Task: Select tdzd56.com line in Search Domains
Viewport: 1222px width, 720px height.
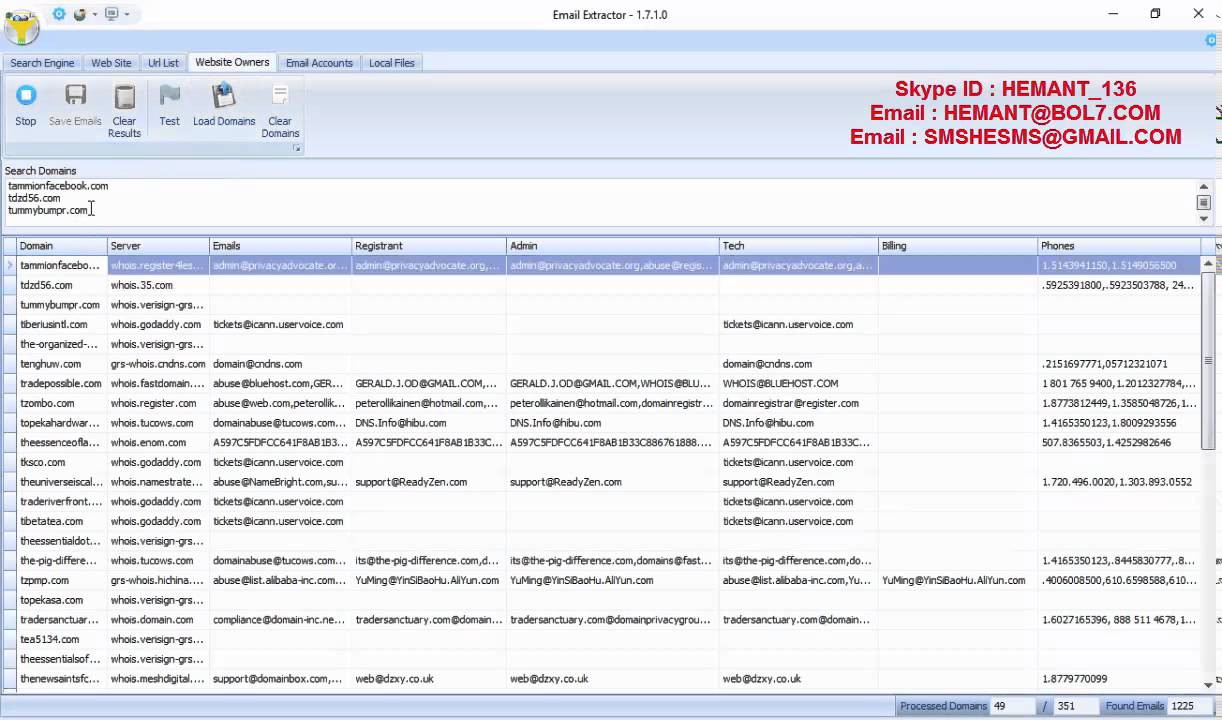Action: [34, 198]
